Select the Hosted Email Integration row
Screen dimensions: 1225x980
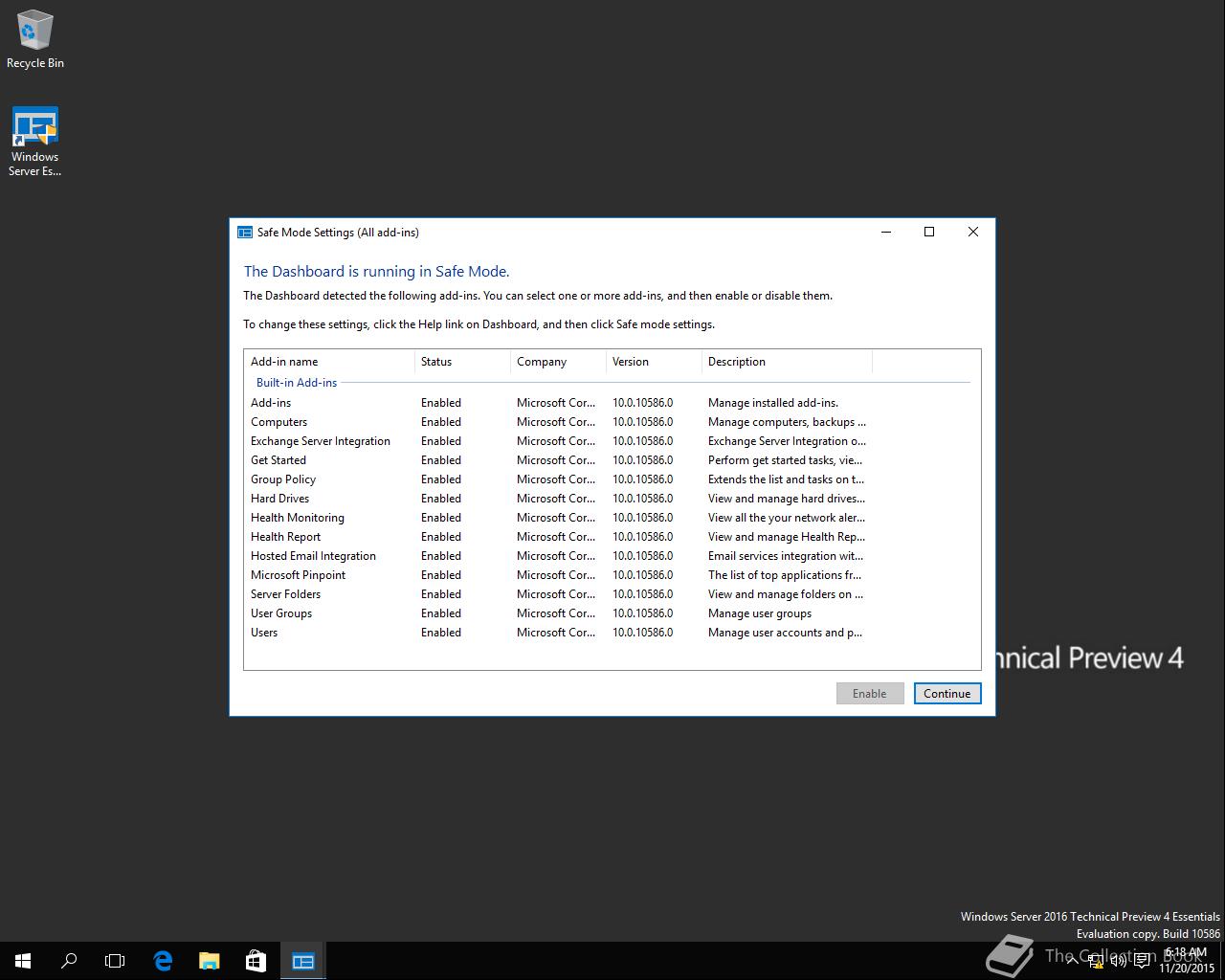click(559, 556)
